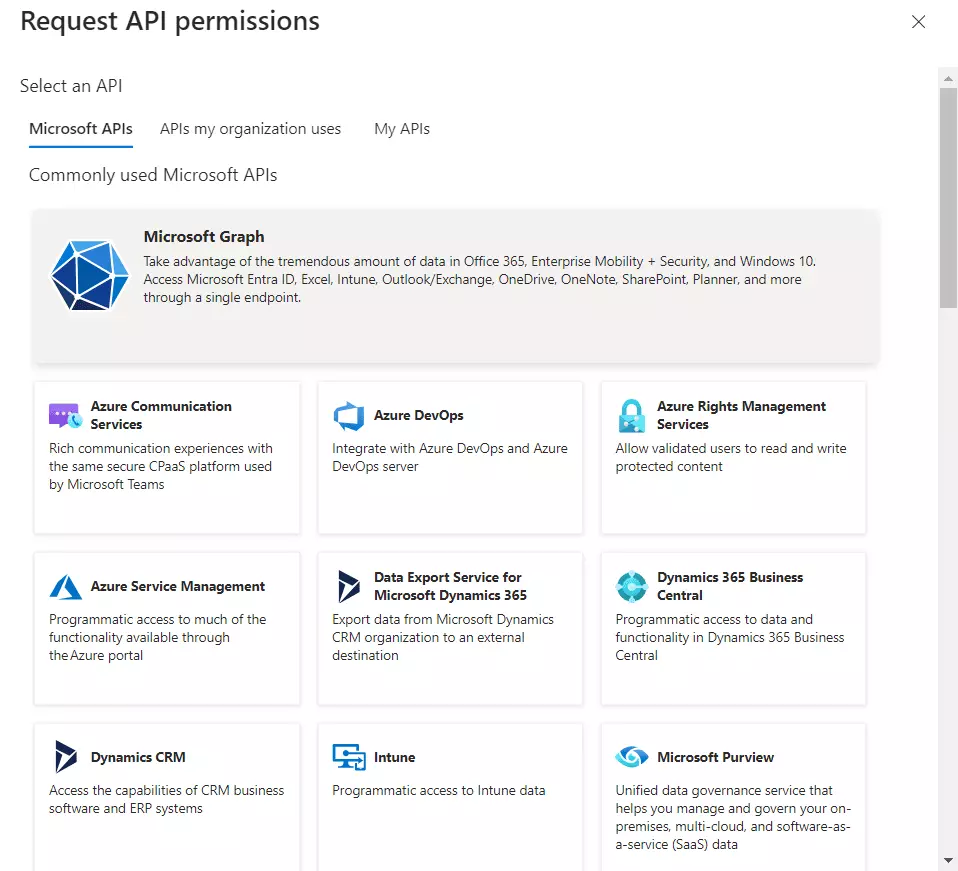Stay on the Microsoft APIs tab
The width and height of the screenshot is (958, 871).
coord(80,128)
